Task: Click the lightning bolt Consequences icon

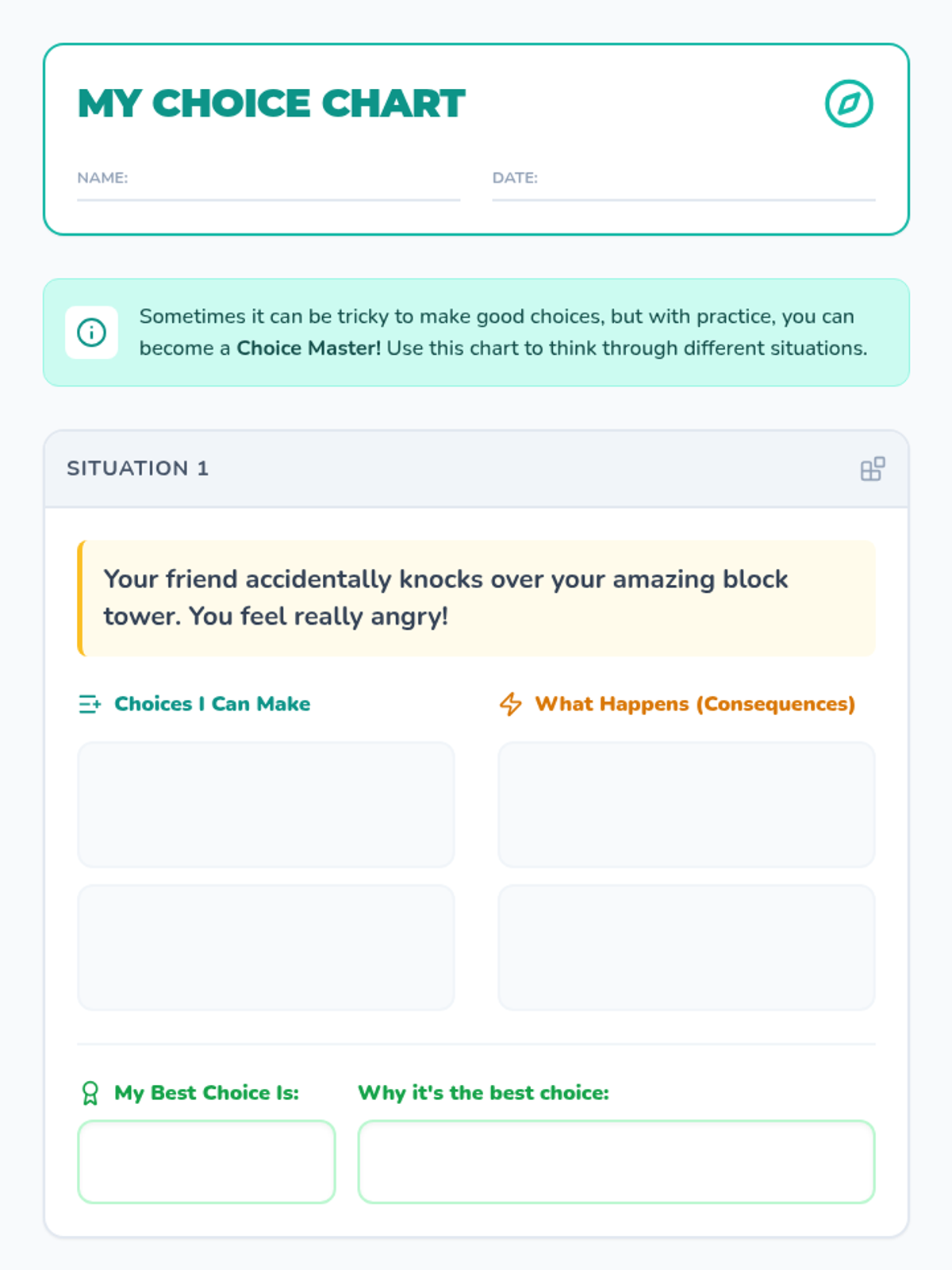Action: pos(511,704)
